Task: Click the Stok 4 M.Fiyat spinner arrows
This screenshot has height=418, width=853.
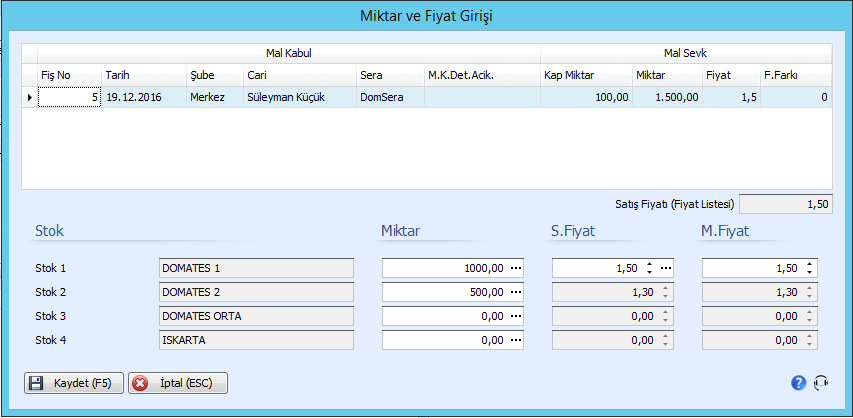Action: [809, 341]
